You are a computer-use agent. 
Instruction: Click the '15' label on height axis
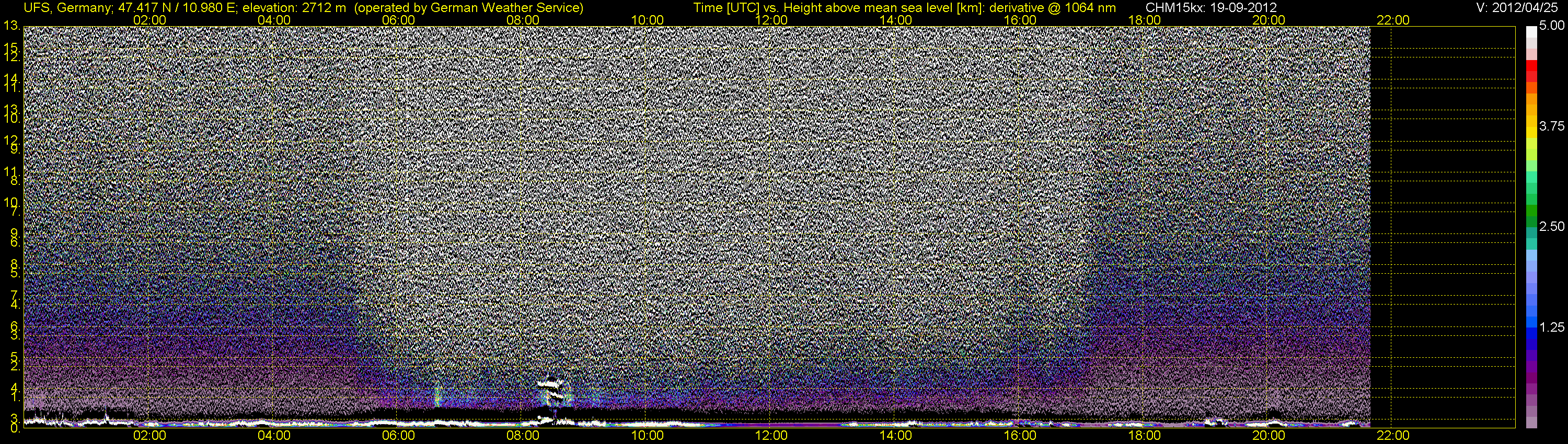click(12, 47)
